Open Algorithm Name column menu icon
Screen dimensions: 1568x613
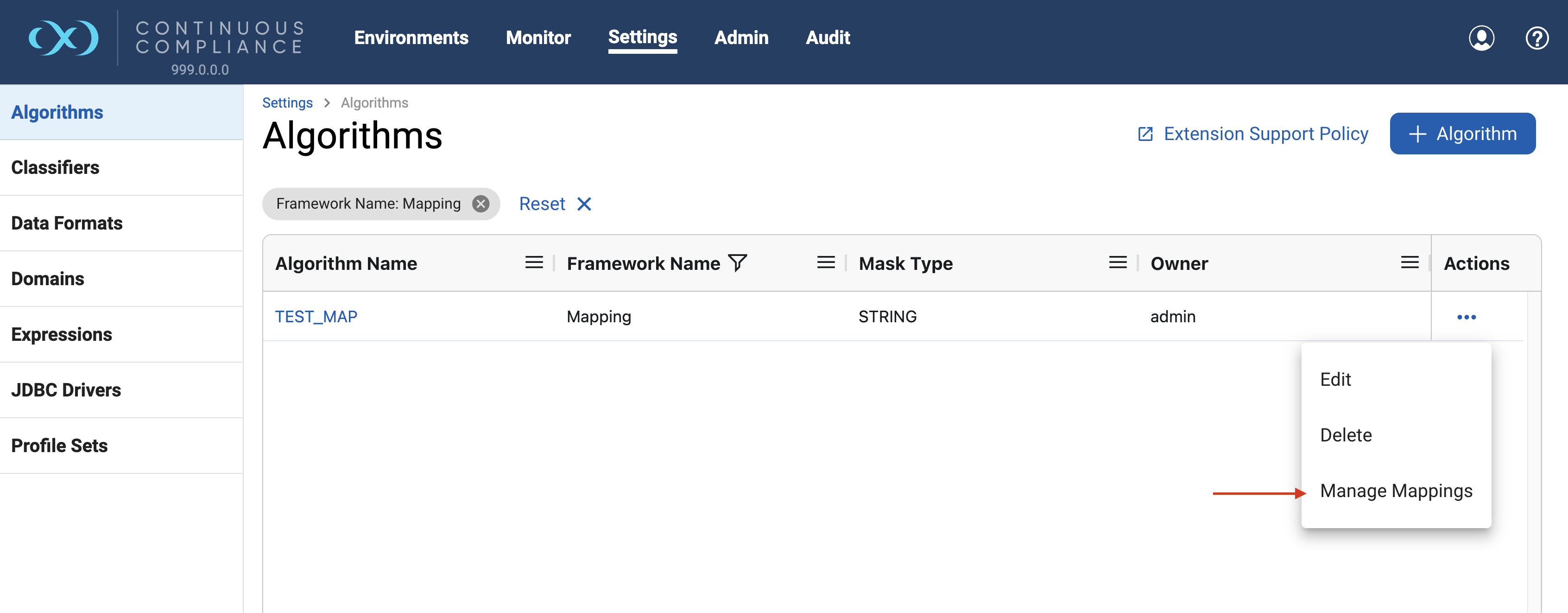(534, 262)
